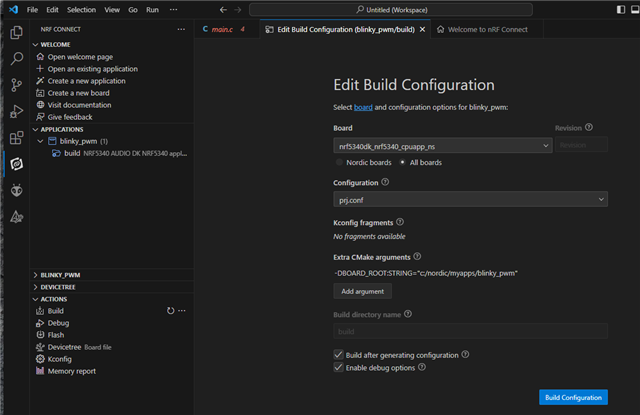Collapse the APPLICATIONS section

(x=36, y=129)
